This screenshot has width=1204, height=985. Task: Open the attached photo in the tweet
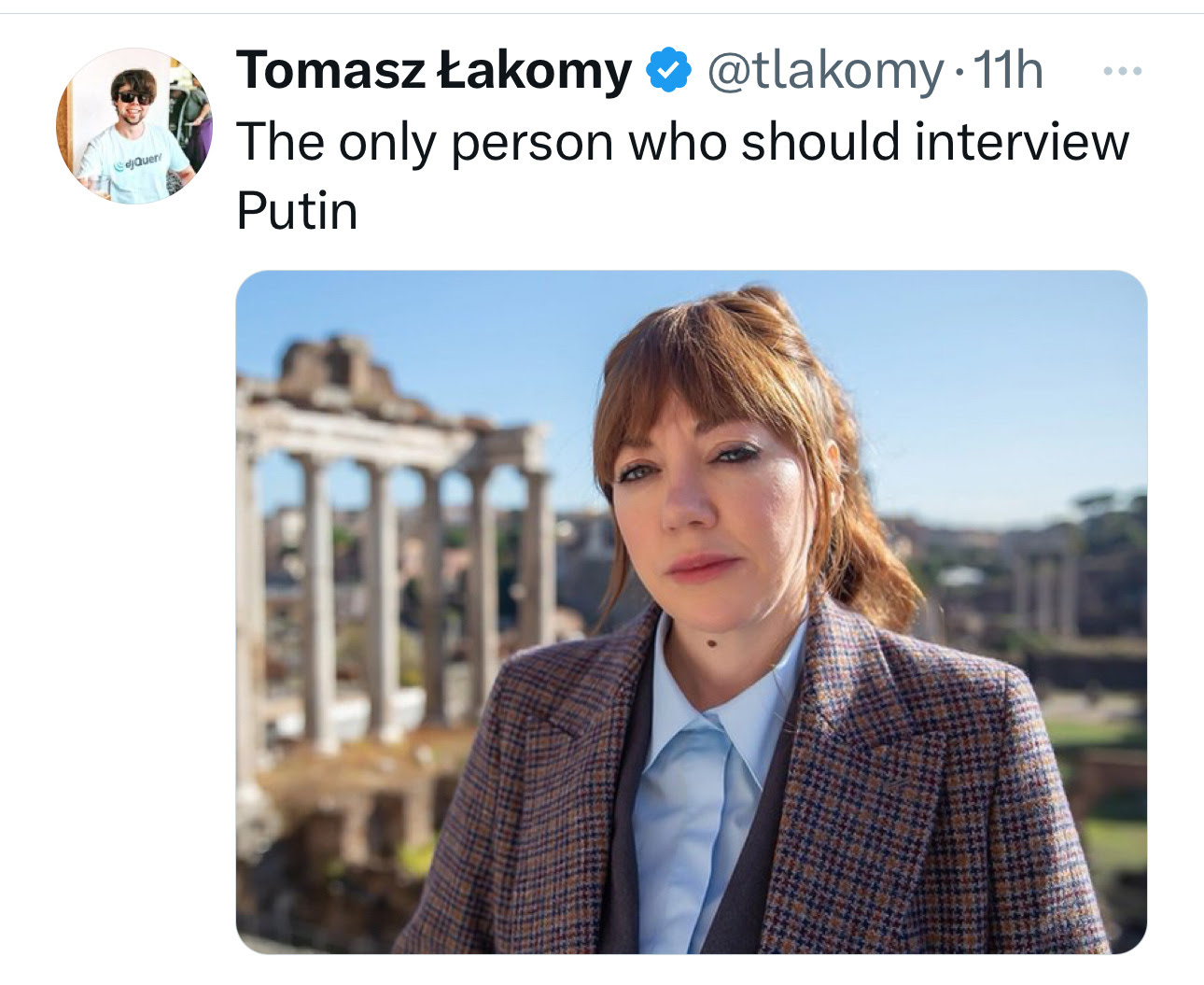pos(691,612)
